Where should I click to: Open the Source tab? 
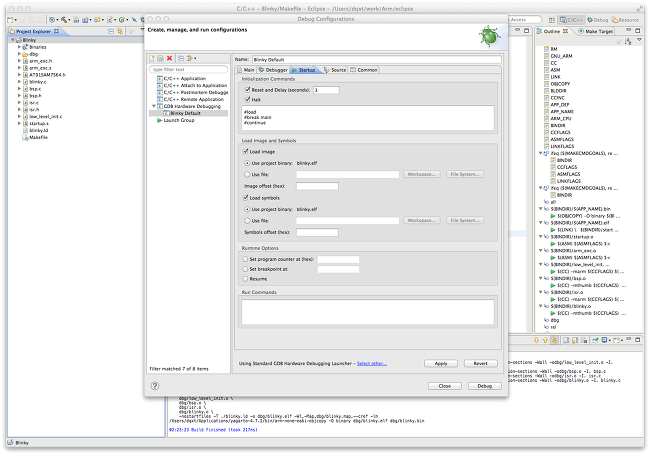(335, 70)
